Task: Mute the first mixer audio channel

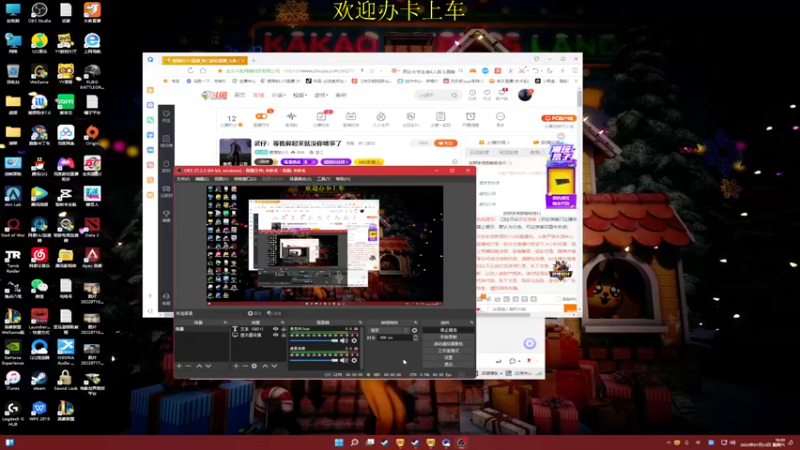Action: point(344,340)
